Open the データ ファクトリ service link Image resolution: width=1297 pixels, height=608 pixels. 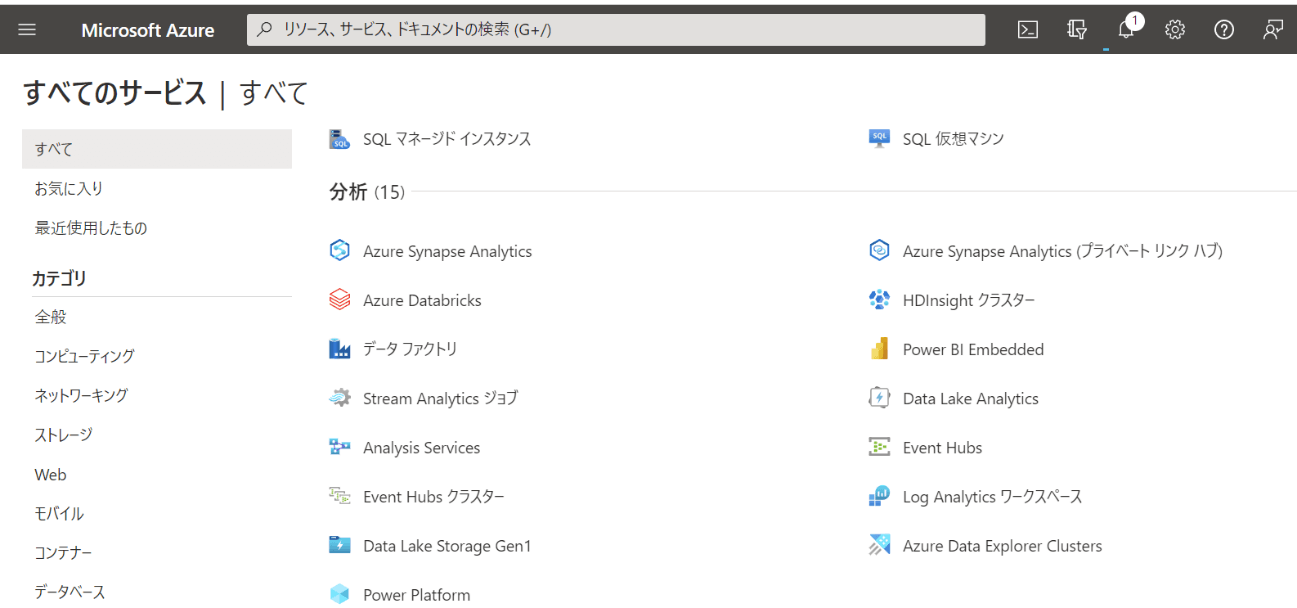[410, 349]
